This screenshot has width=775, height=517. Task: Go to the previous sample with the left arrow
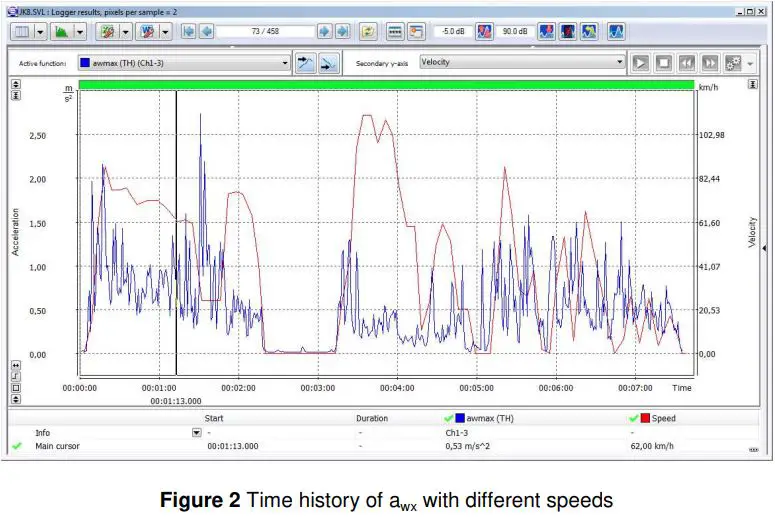207,32
